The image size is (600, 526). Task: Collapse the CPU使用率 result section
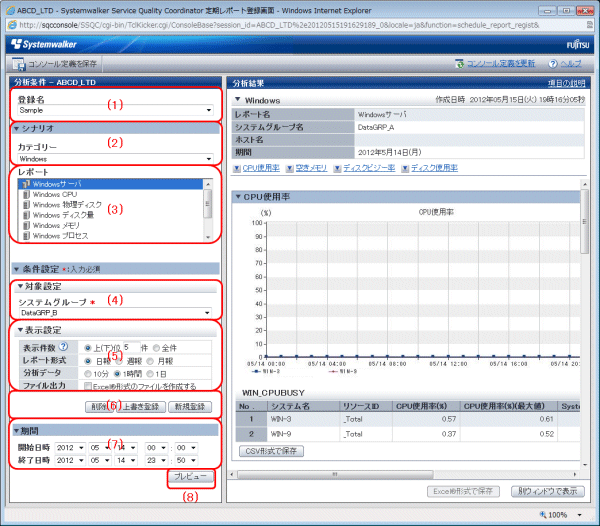pos(238,197)
